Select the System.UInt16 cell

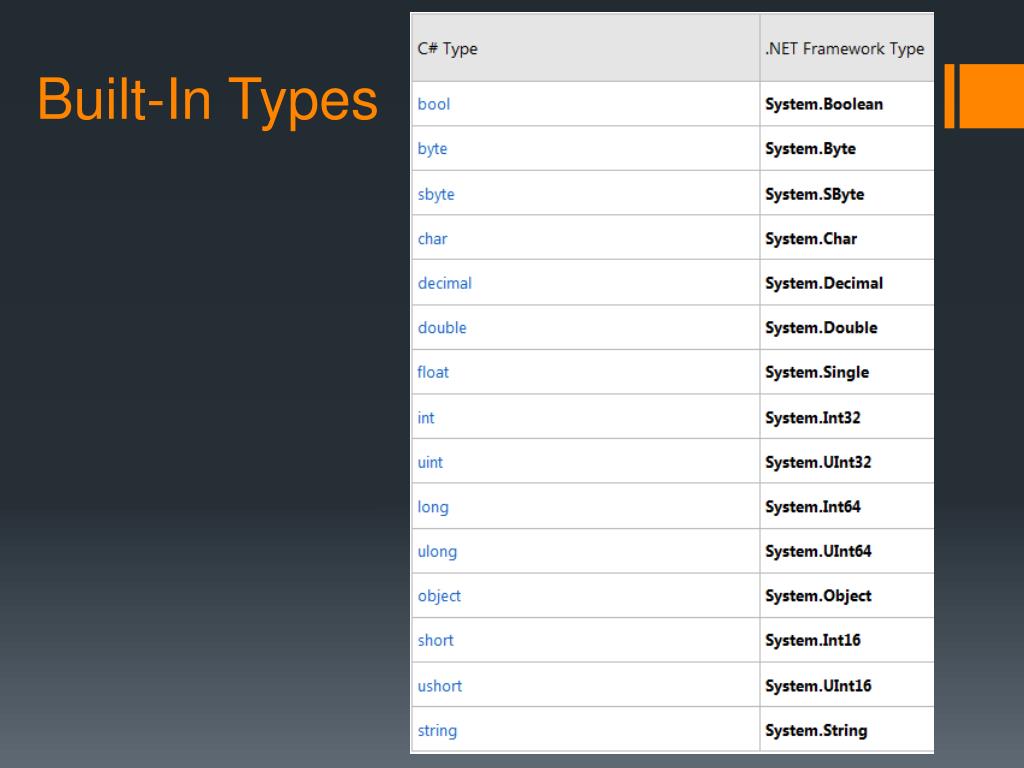click(846, 685)
